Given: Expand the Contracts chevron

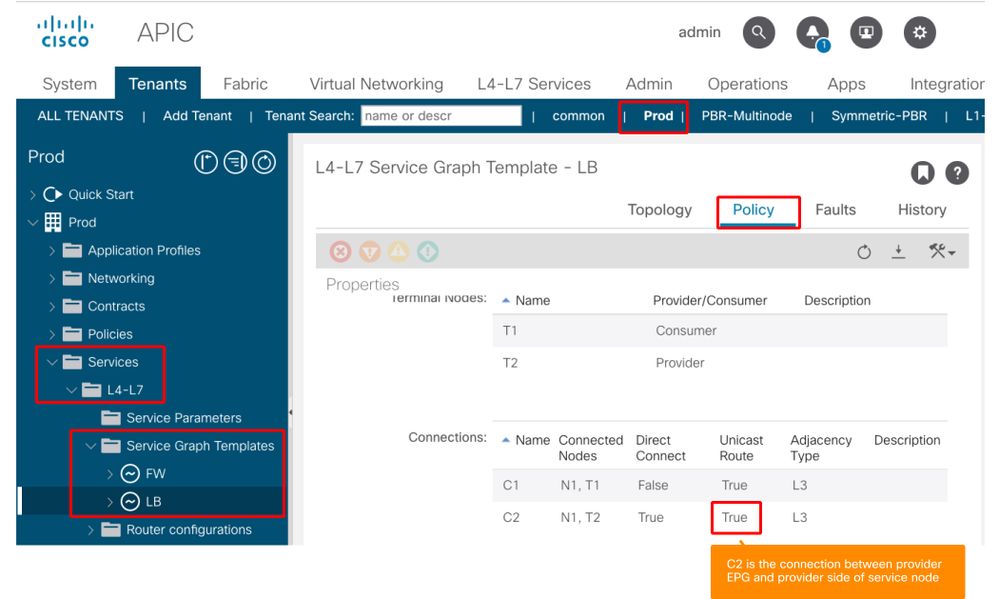Looking at the screenshot, I should (52, 307).
